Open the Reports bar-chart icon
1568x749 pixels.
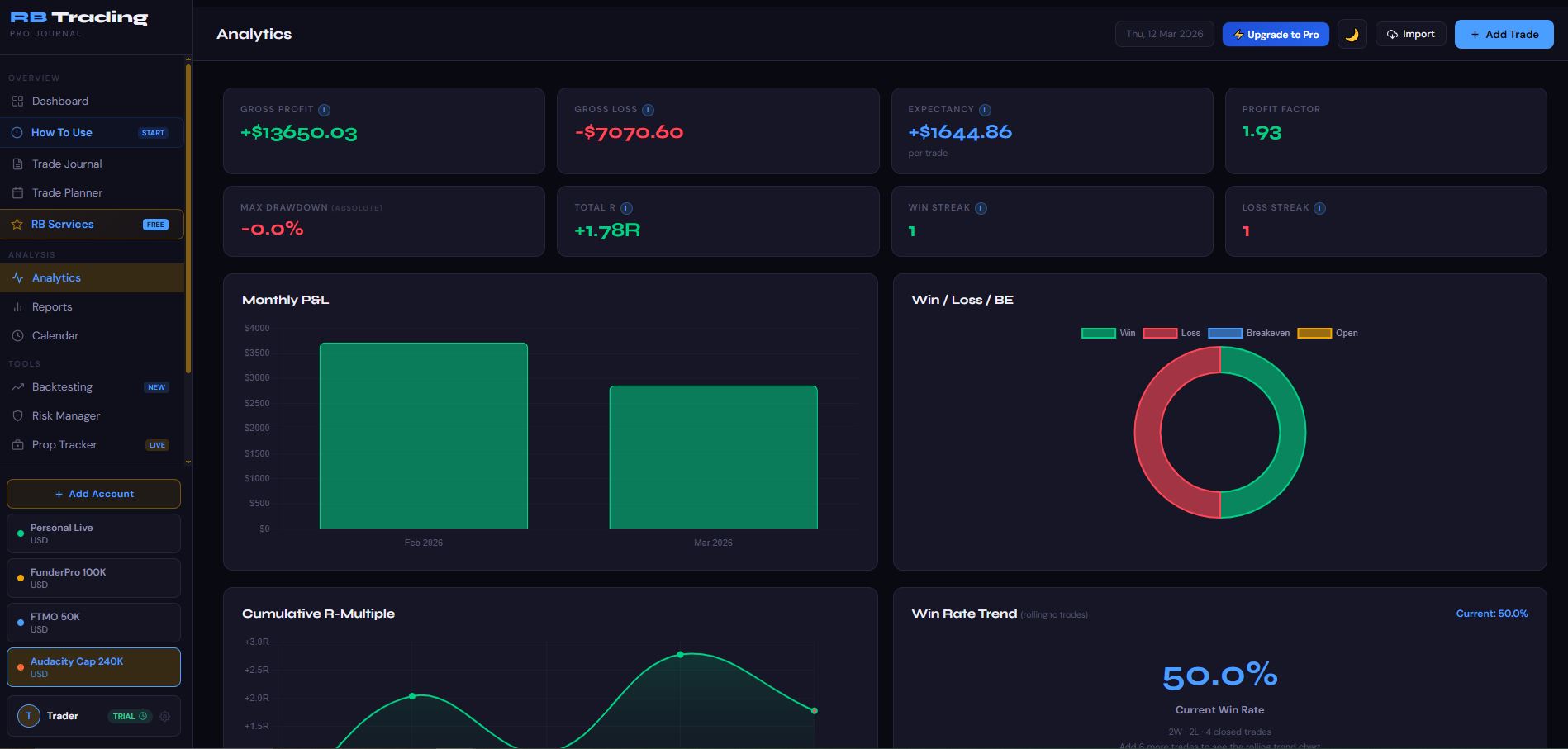[x=18, y=306]
